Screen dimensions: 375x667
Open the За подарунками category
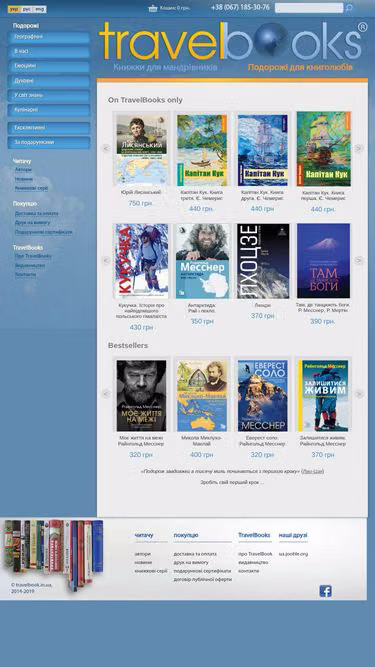click(49, 143)
